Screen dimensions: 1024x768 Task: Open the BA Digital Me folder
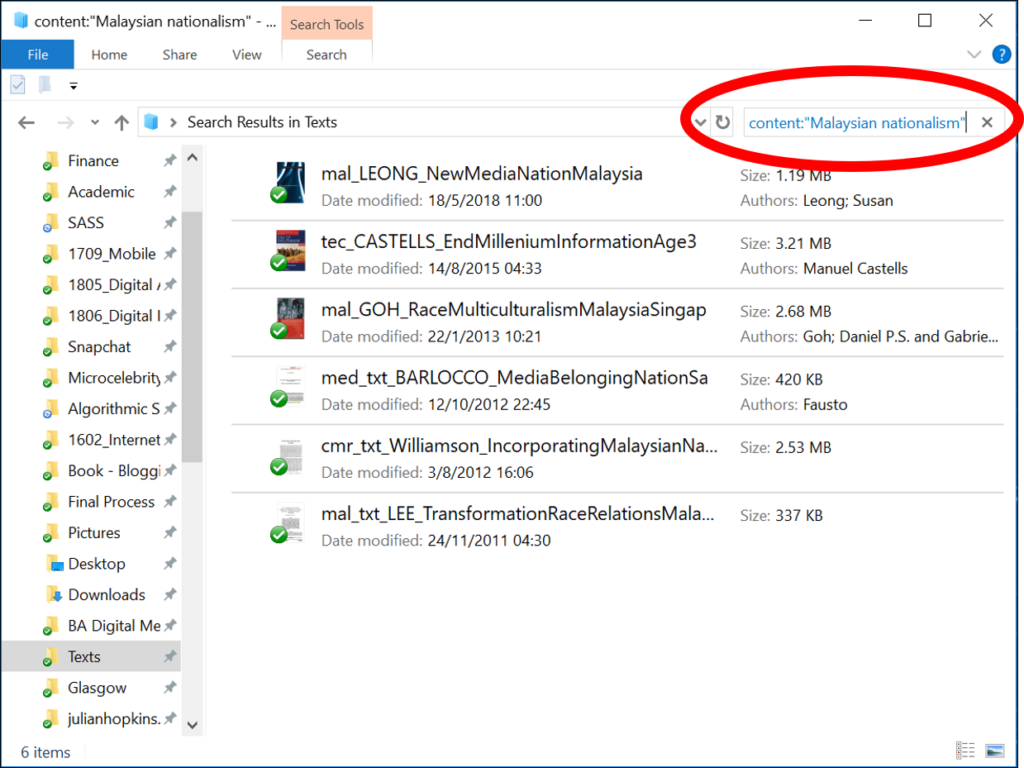[x=114, y=626]
